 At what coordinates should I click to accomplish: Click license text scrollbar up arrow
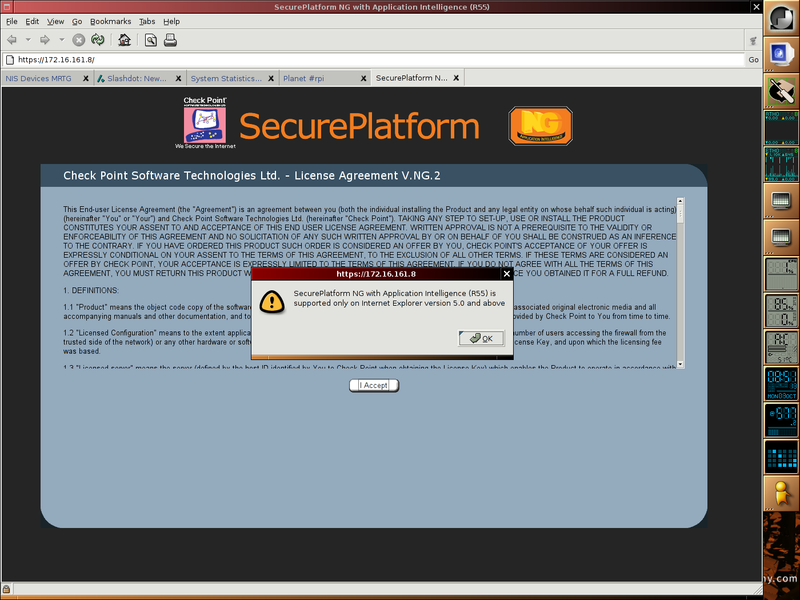(680, 201)
